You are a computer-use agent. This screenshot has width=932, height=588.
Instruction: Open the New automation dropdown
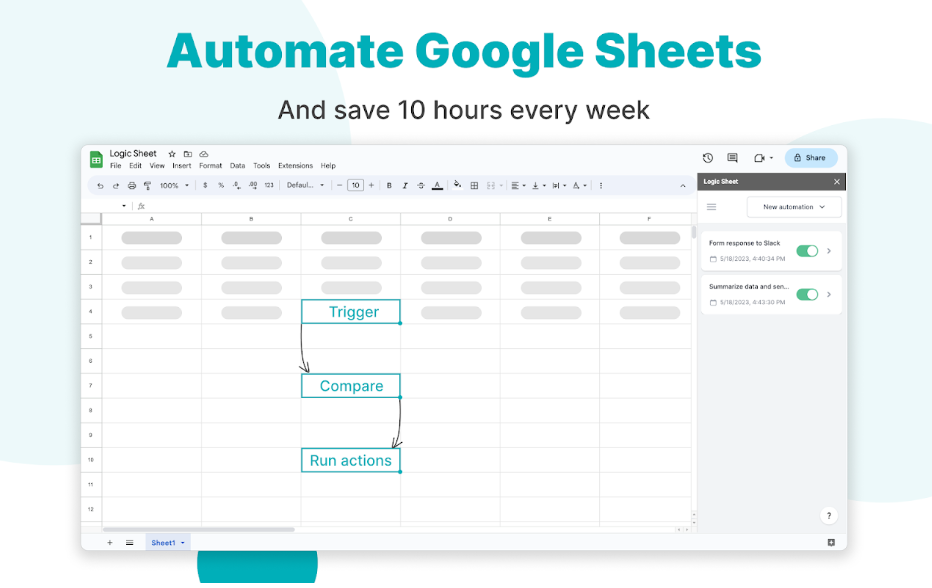point(794,207)
